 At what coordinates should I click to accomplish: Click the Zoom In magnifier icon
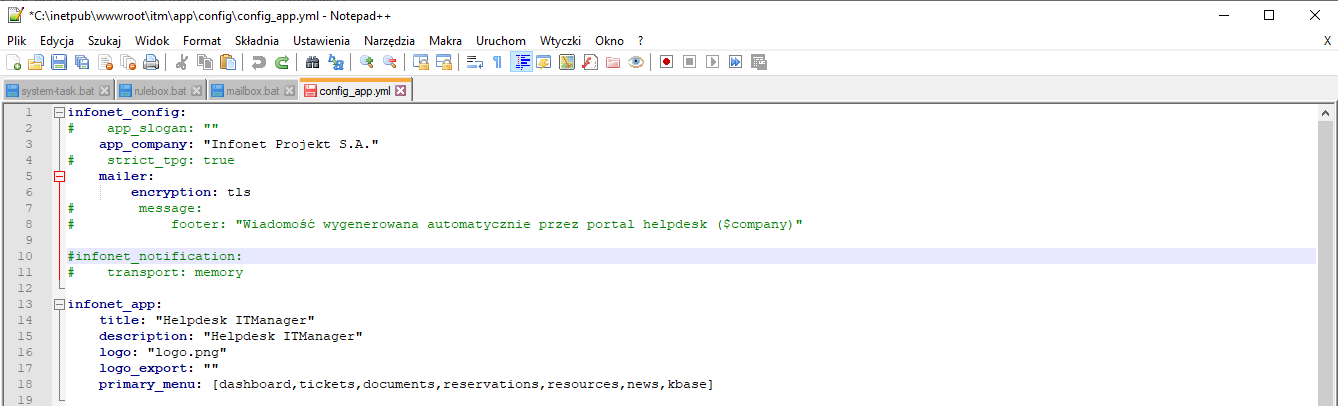[367, 62]
